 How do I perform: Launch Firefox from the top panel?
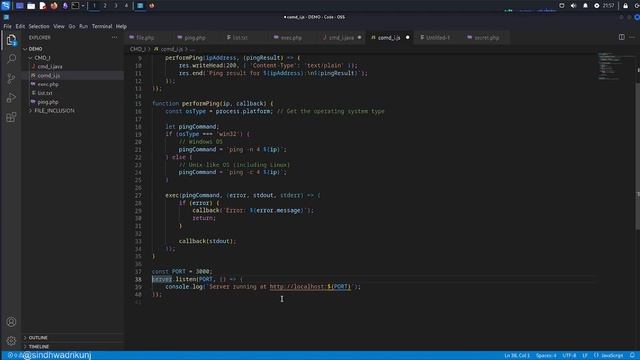(x=54, y=6)
